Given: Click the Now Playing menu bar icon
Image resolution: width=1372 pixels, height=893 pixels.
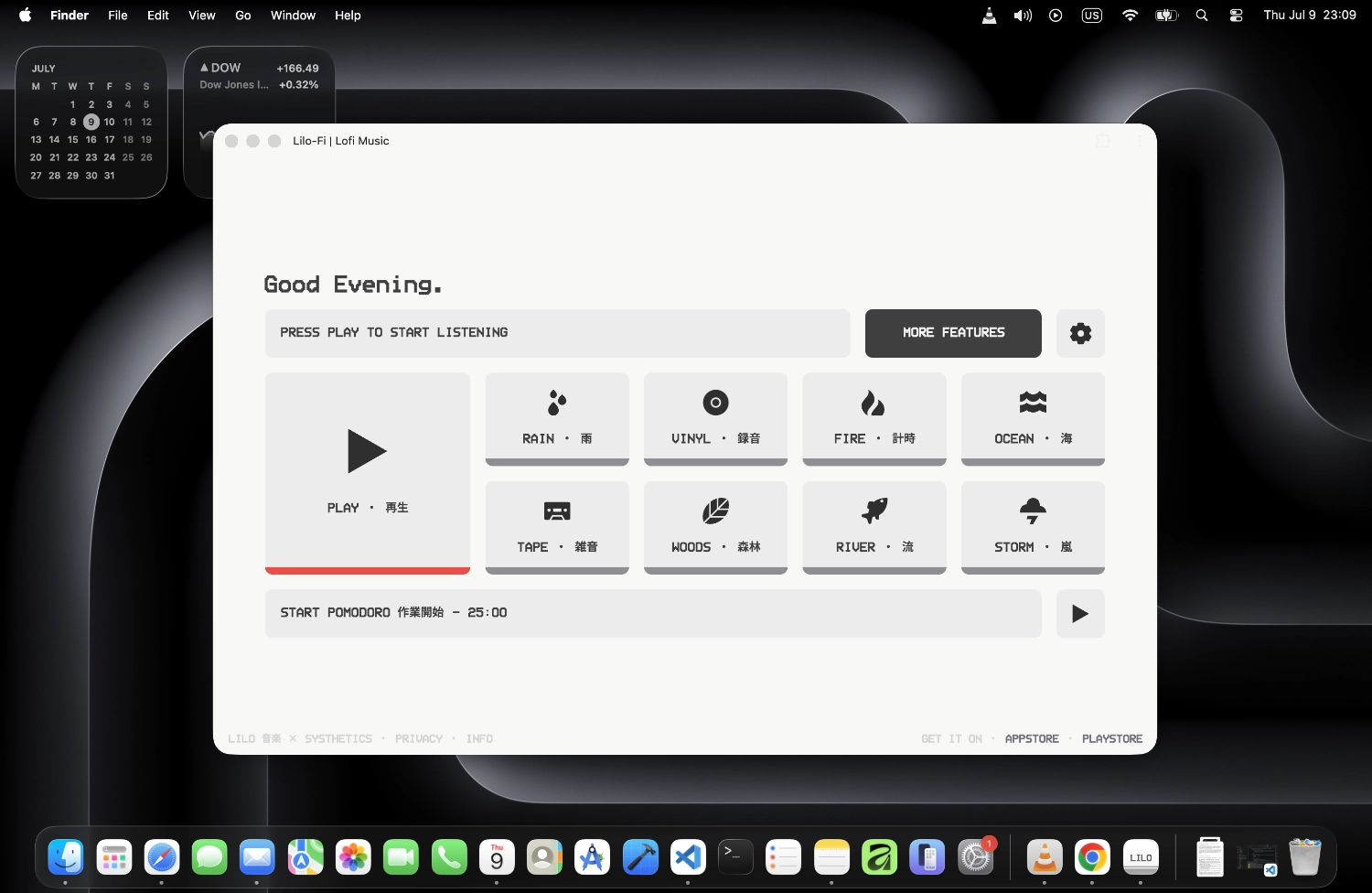Looking at the screenshot, I should point(1056,15).
